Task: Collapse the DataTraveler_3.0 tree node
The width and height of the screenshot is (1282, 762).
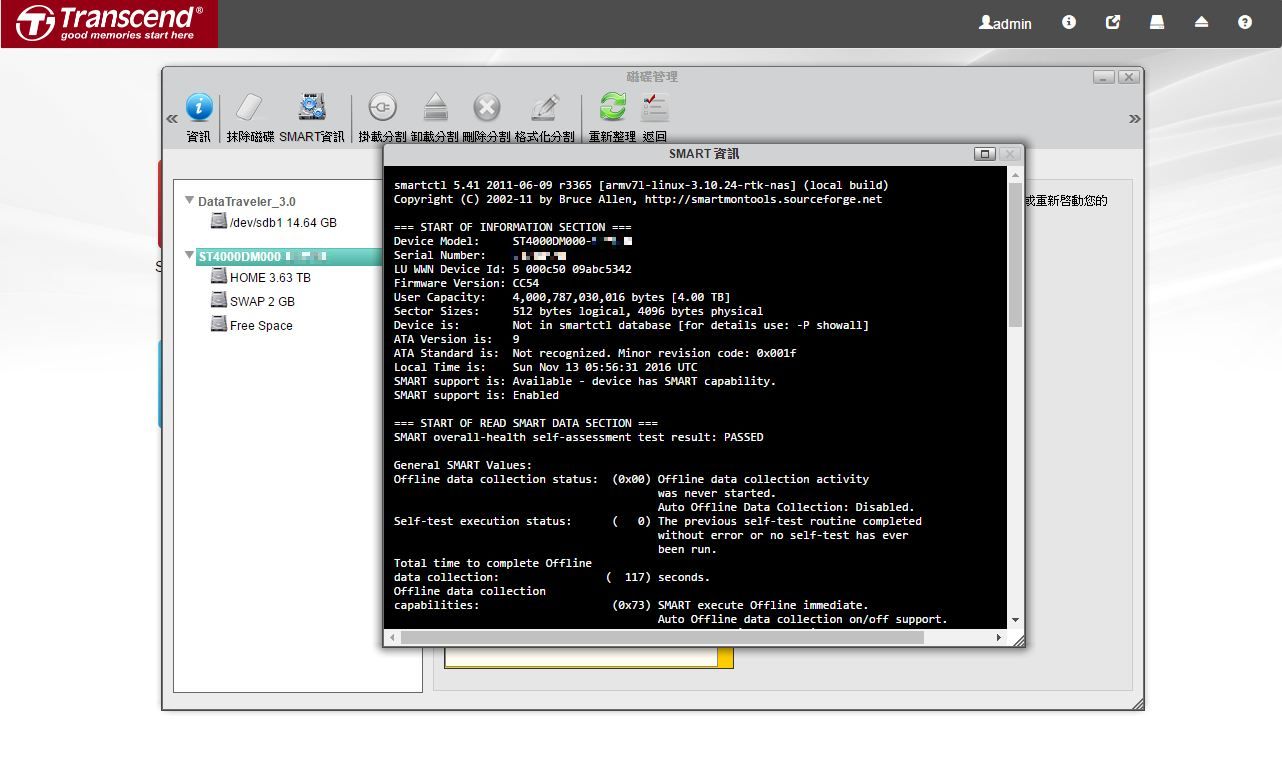Action: pyautogui.click(x=190, y=201)
